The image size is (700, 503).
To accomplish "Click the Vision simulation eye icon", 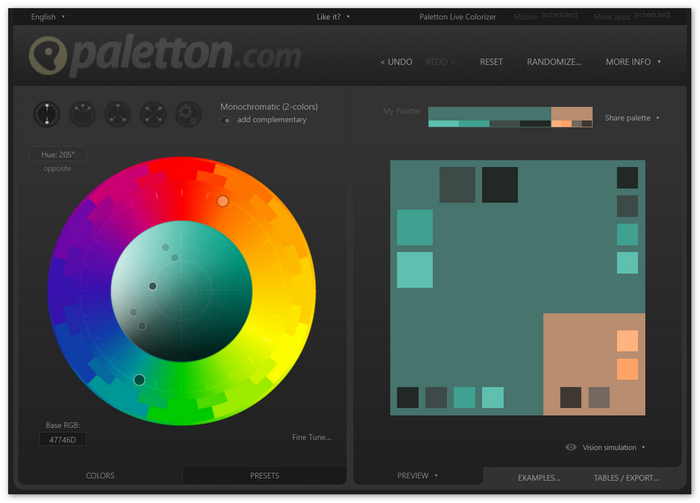I will point(571,447).
